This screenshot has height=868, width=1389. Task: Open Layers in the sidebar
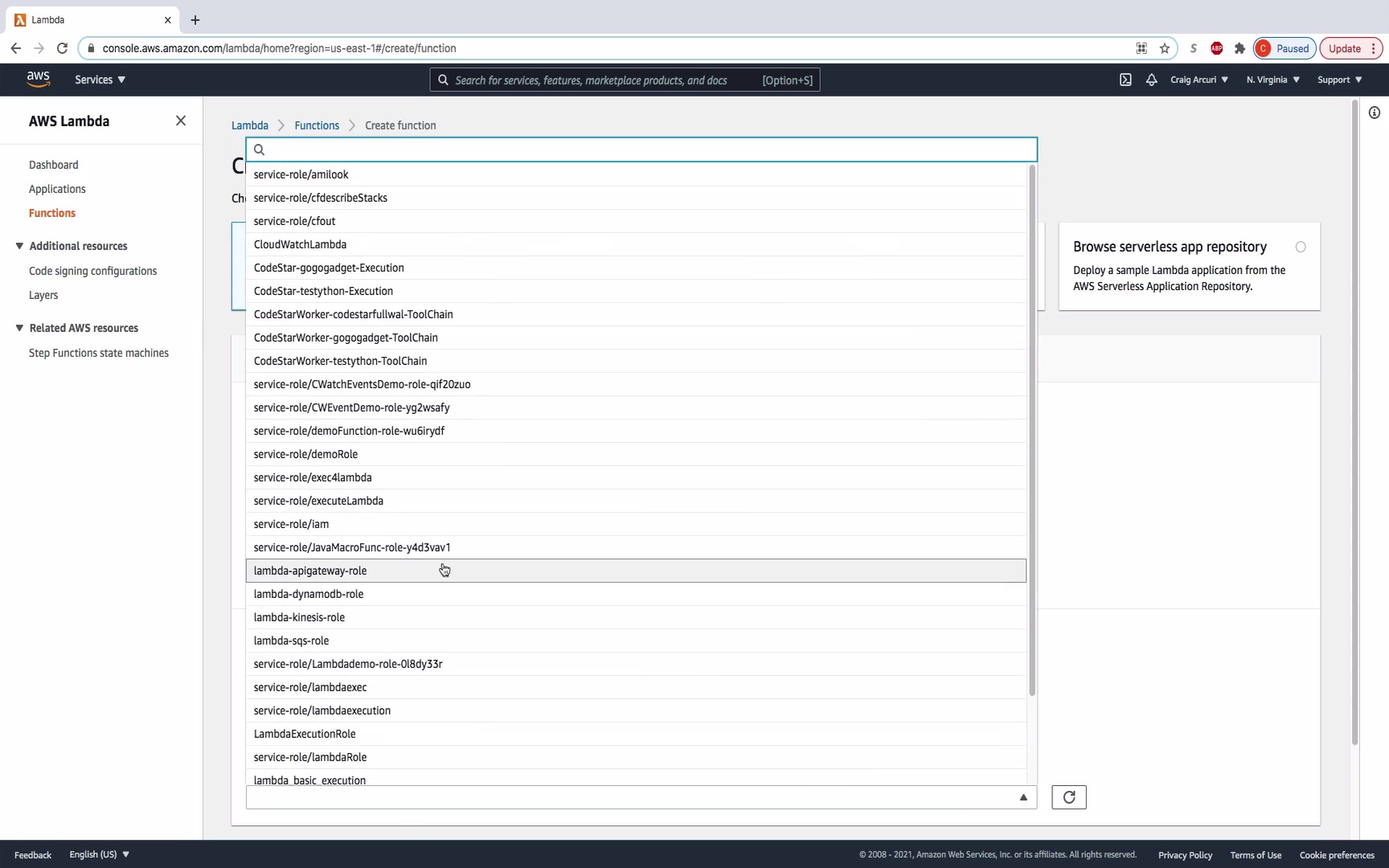(x=43, y=295)
